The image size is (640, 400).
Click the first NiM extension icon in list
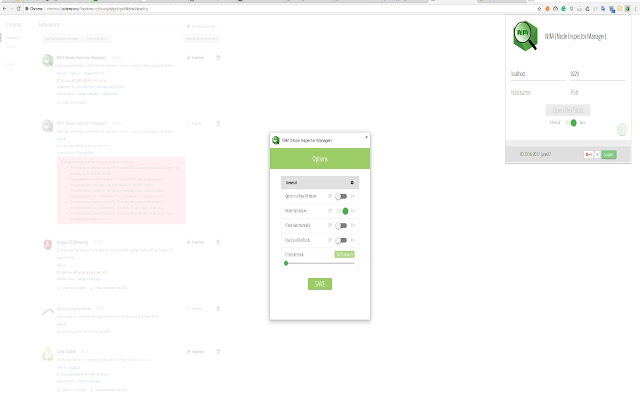[48, 60]
